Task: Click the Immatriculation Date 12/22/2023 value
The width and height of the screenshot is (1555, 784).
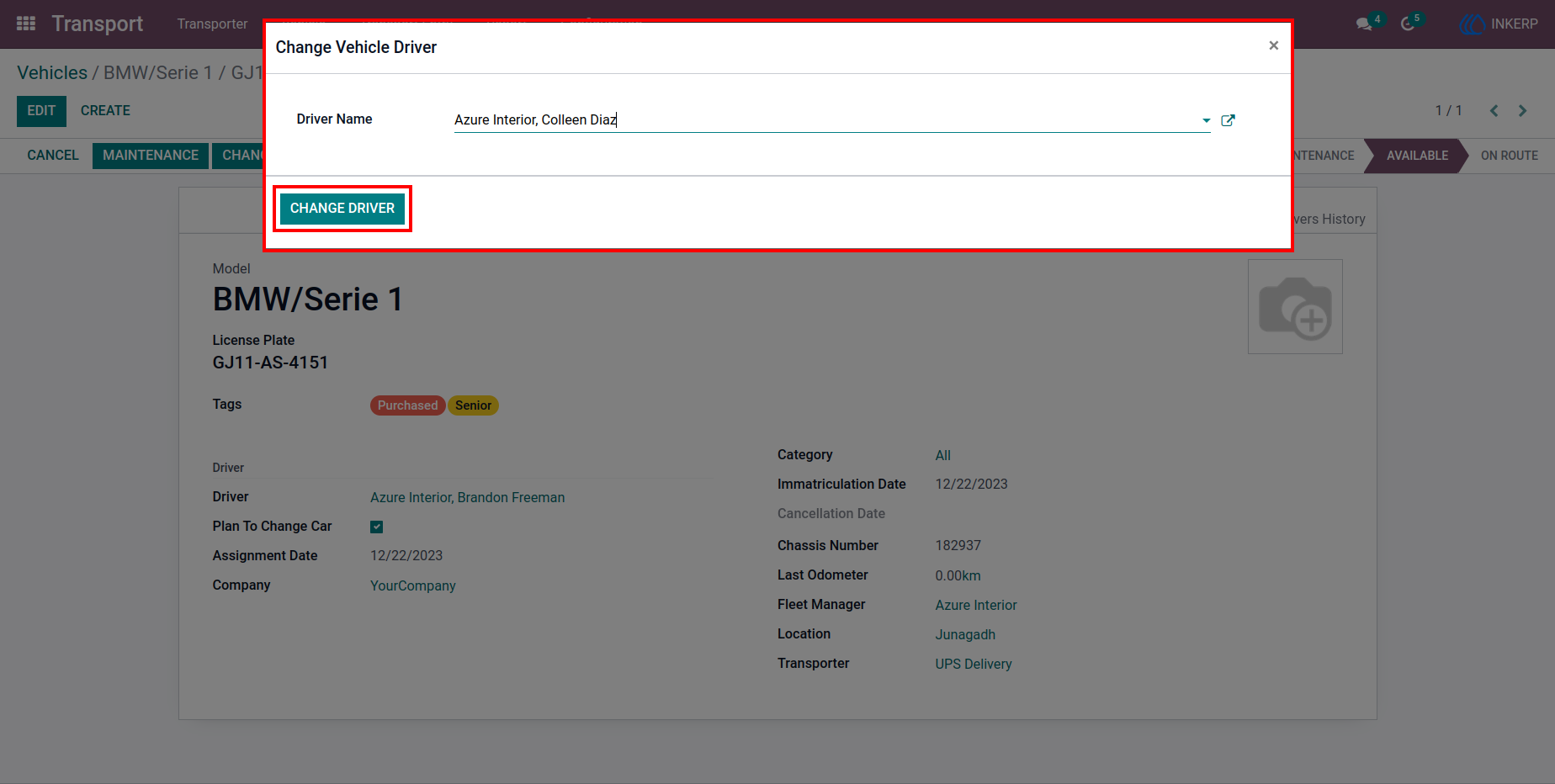Action: 972,485
